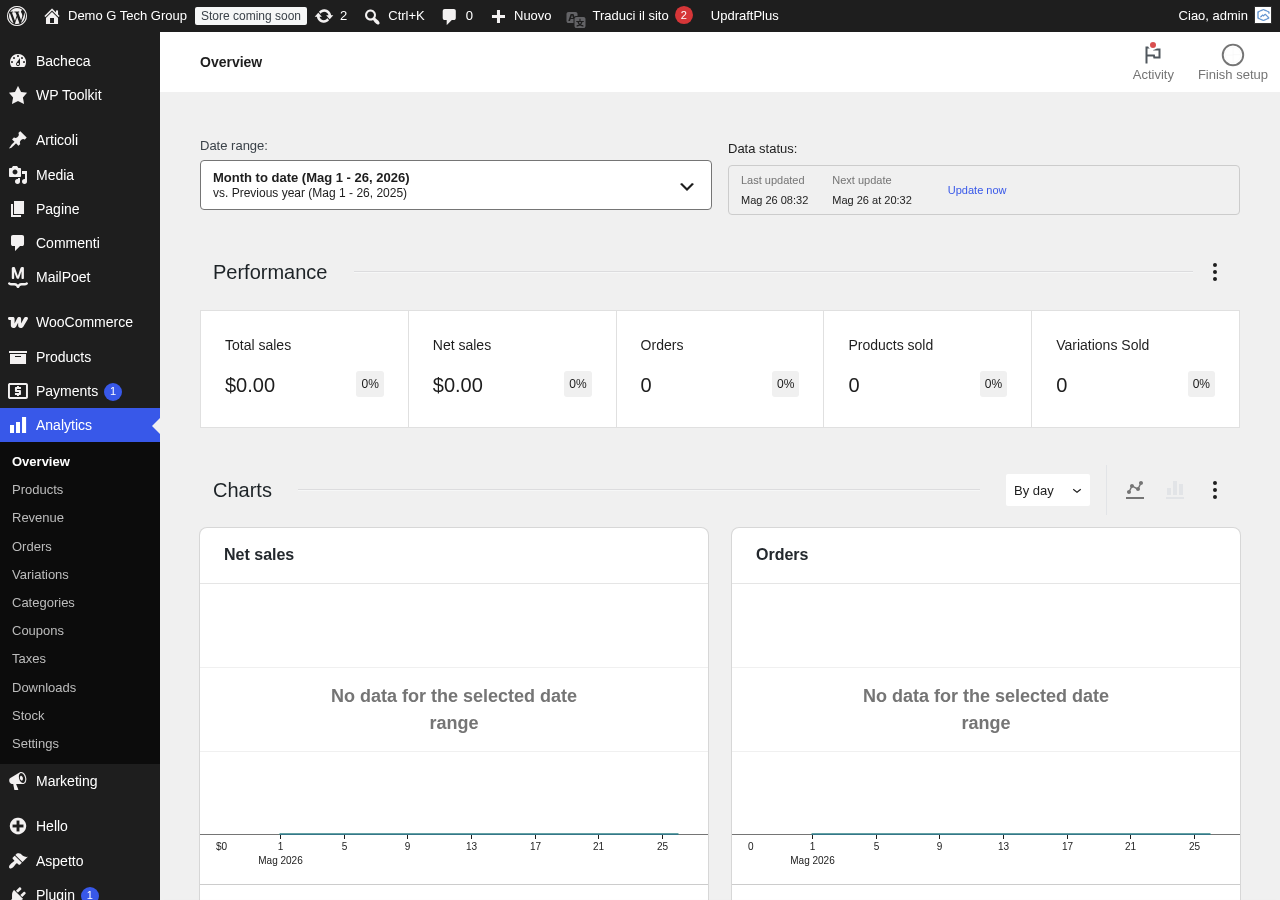This screenshot has width=1280, height=900.
Task: Click the Analytics bar chart icon
Action: [x=18, y=425]
